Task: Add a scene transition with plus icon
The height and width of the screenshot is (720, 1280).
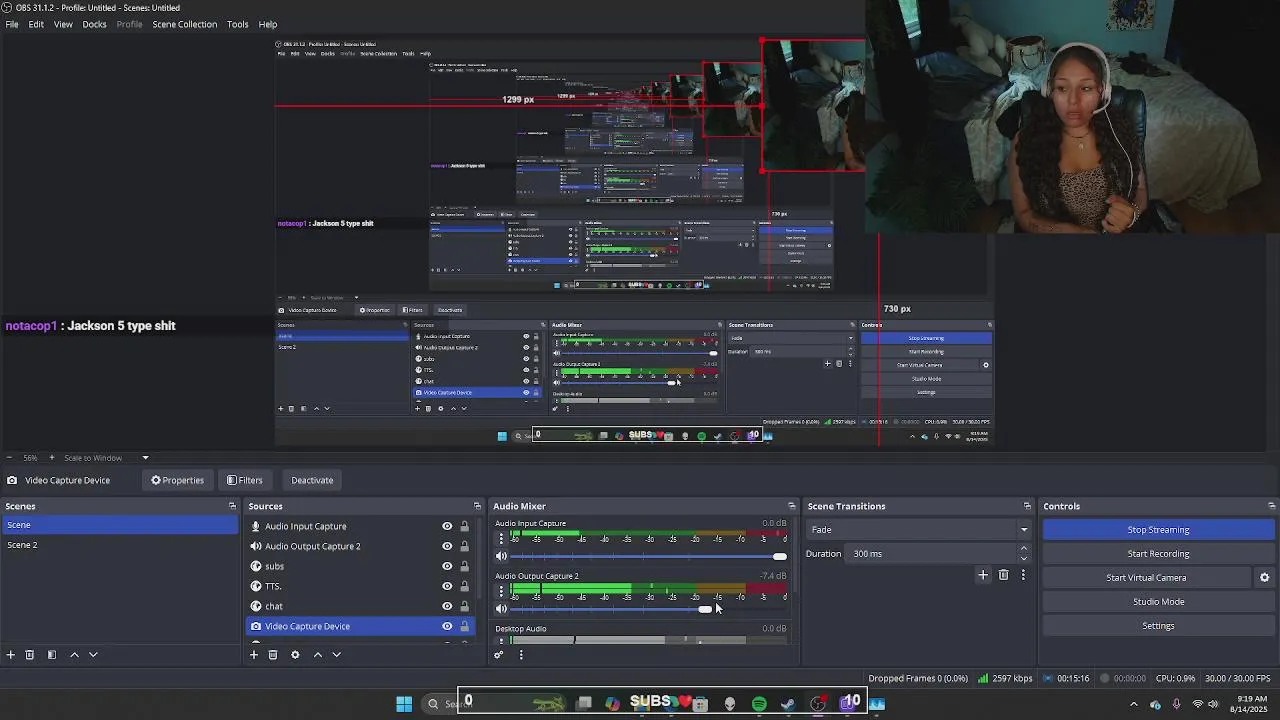Action: (983, 575)
